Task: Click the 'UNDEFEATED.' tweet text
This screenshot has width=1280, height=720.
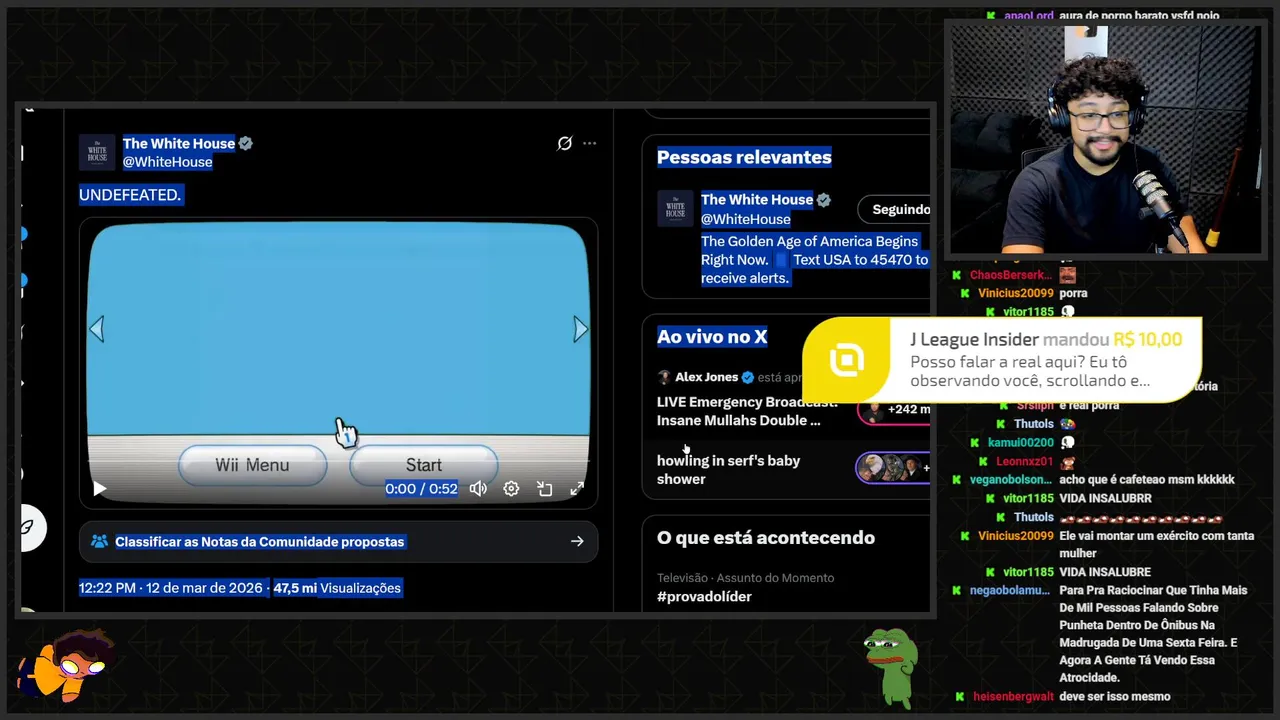Action: [130, 195]
